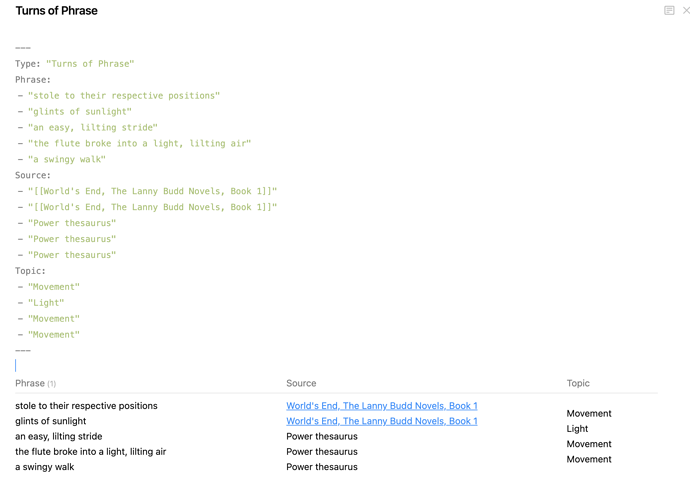Screen dimensions: 690x485
Task: Click the Source column header
Action: 301,383
